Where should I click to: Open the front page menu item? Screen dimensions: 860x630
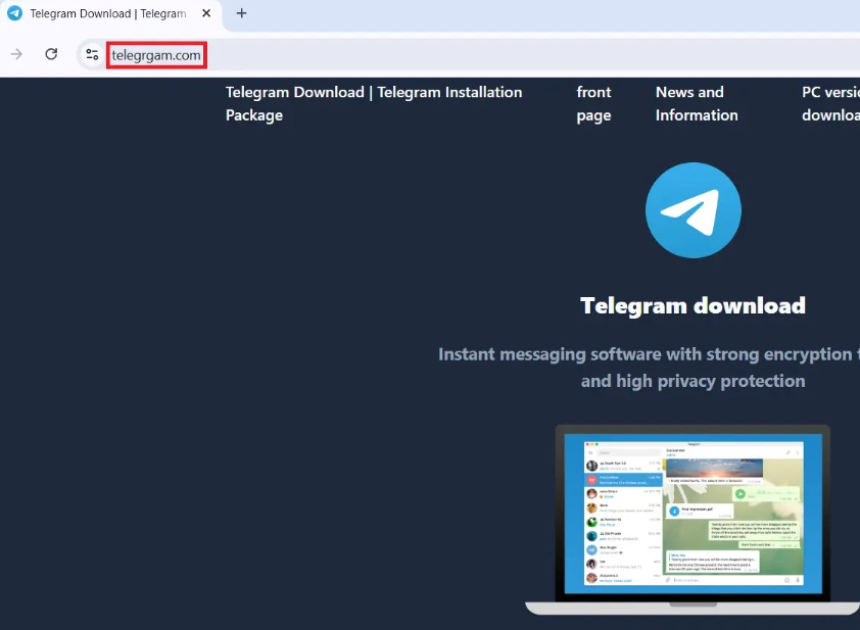tap(594, 103)
